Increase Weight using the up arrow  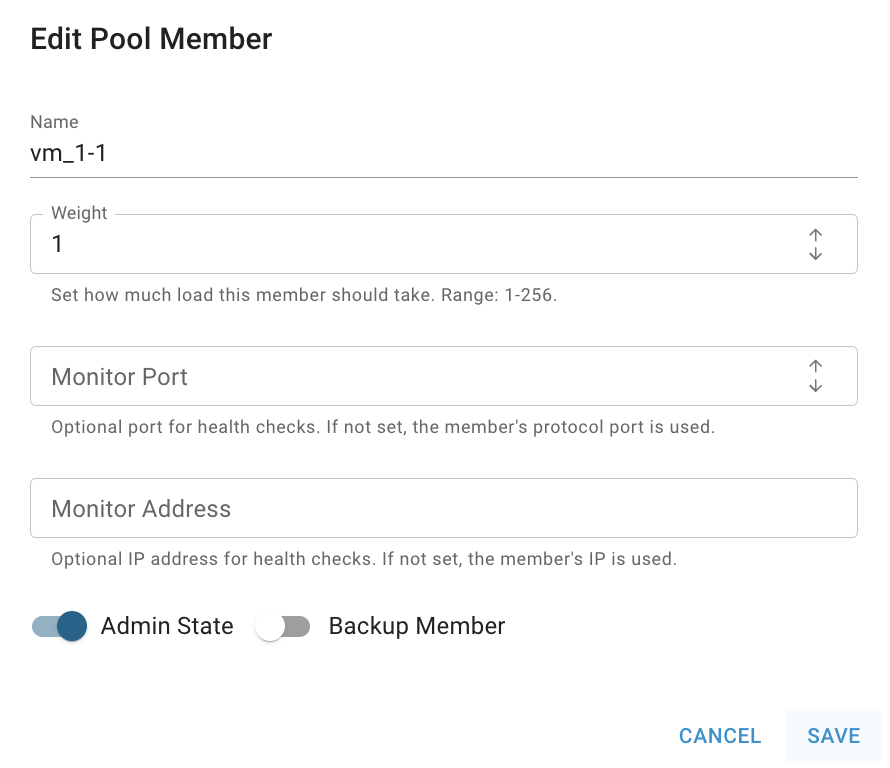(816, 235)
